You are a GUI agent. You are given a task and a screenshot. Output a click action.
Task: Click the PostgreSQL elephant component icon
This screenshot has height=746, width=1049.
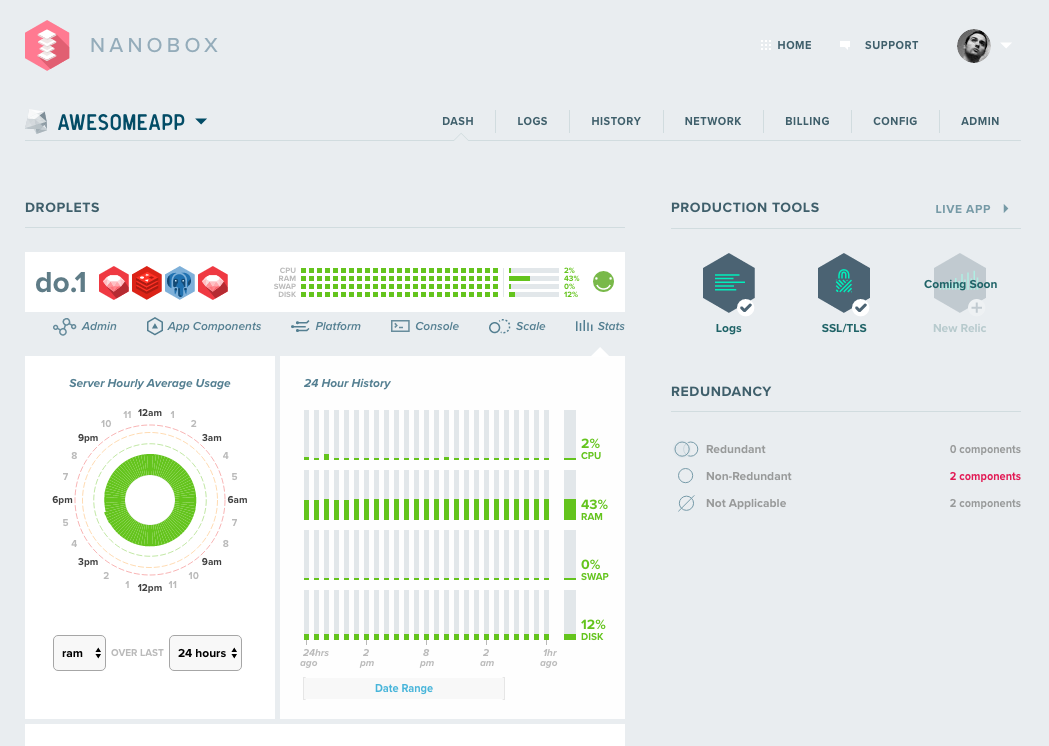[x=181, y=282]
